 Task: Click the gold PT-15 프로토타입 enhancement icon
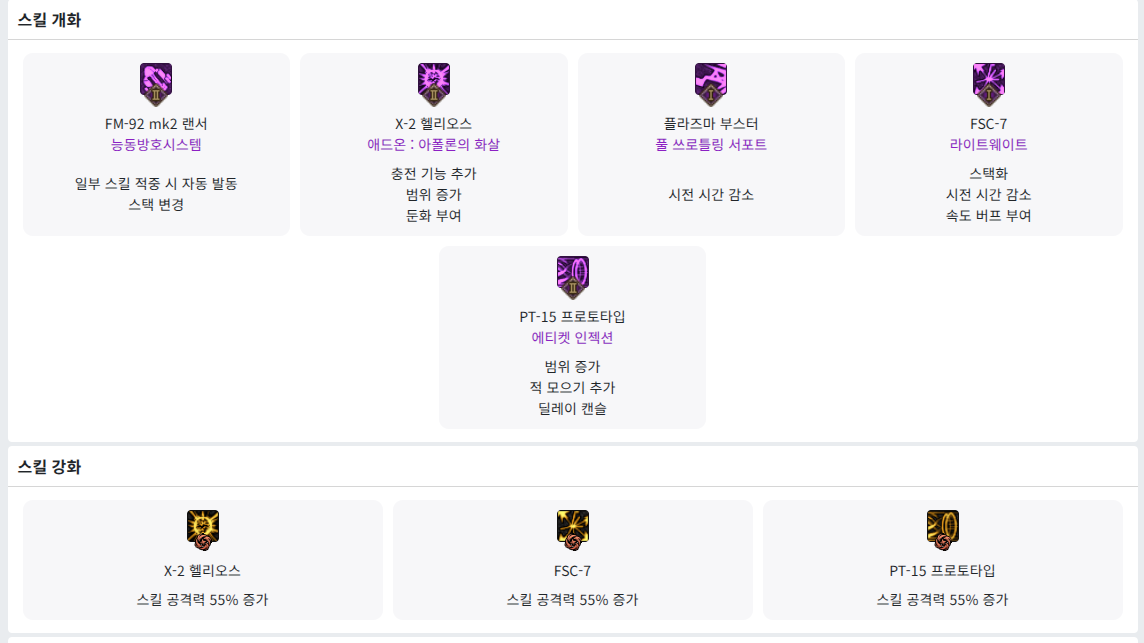point(943,530)
